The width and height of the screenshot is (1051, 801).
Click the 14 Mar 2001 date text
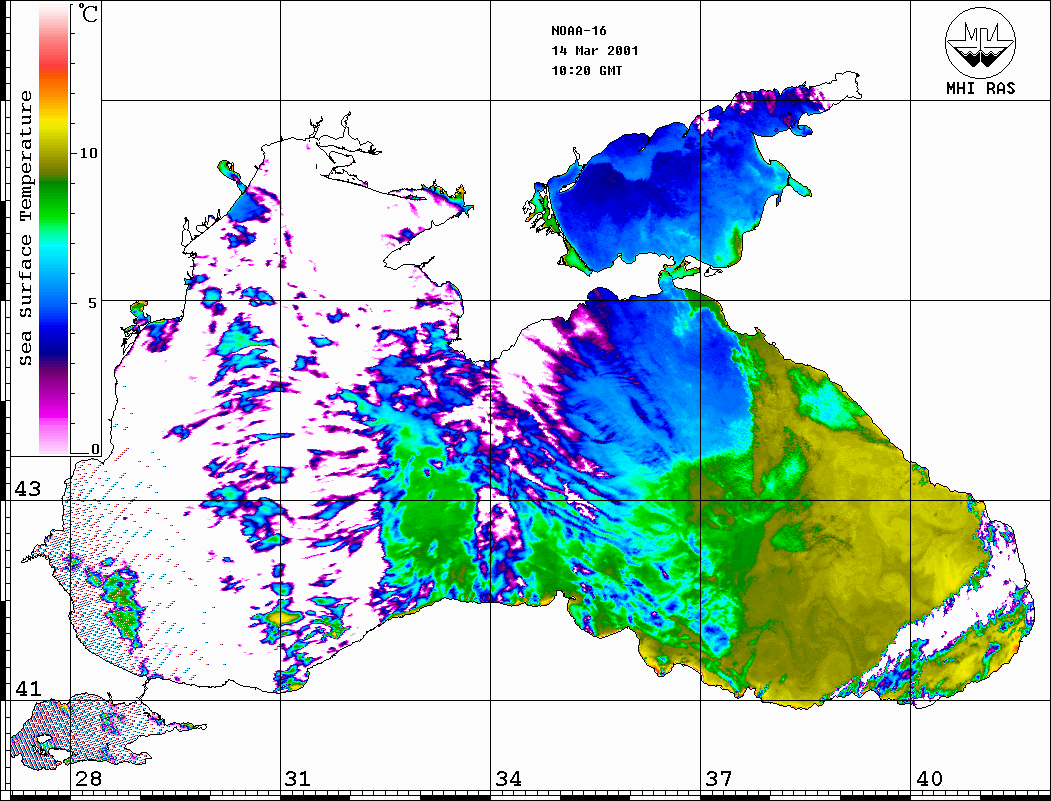(x=595, y=50)
